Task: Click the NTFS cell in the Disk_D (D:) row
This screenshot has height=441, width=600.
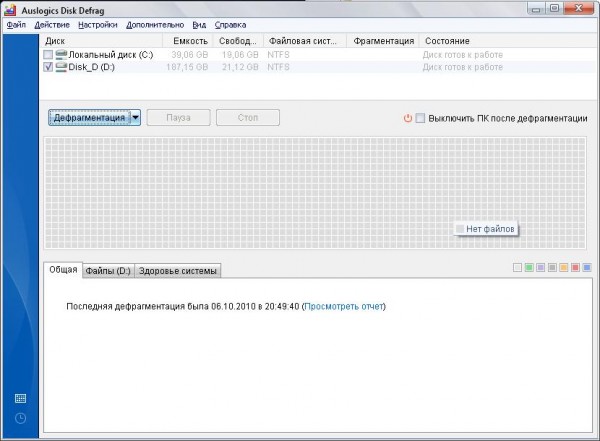Action: 279,67
